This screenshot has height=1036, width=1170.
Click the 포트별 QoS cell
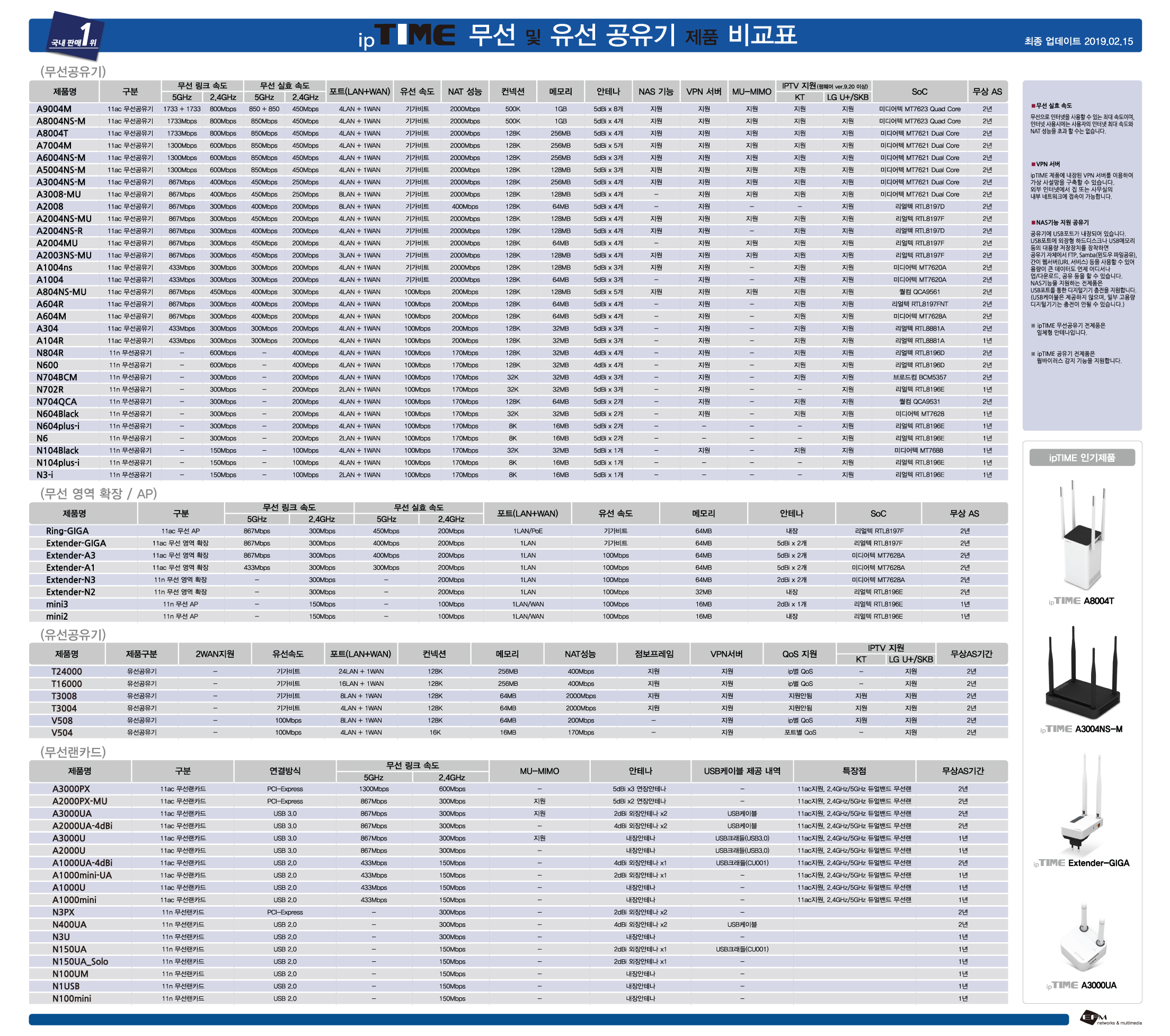[x=800, y=733]
